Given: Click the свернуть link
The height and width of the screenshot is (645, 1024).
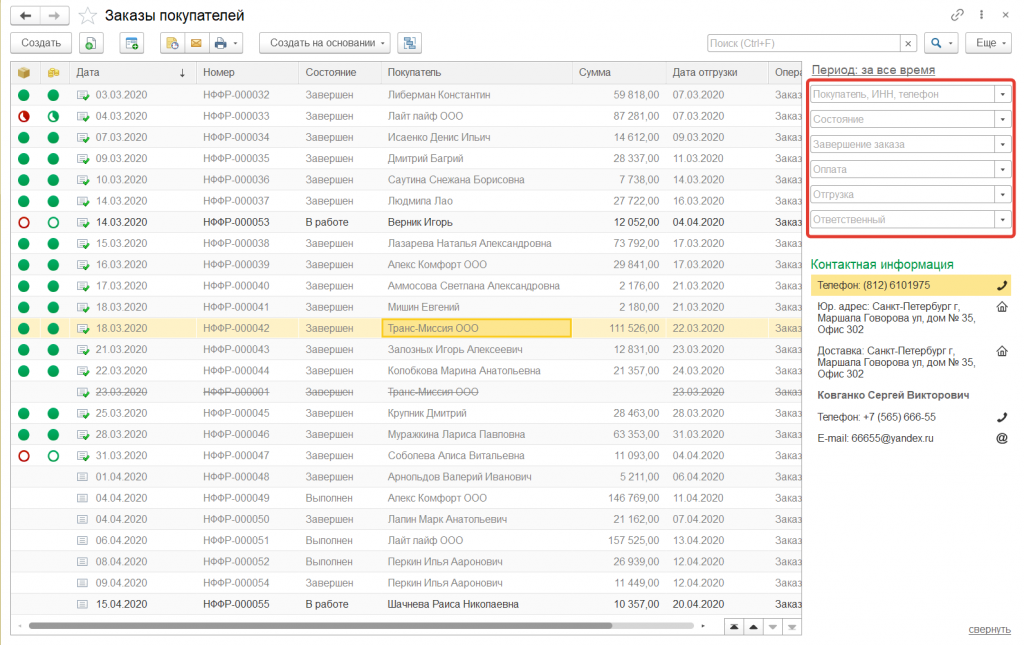Looking at the screenshot, I should (x=989, y=629).
